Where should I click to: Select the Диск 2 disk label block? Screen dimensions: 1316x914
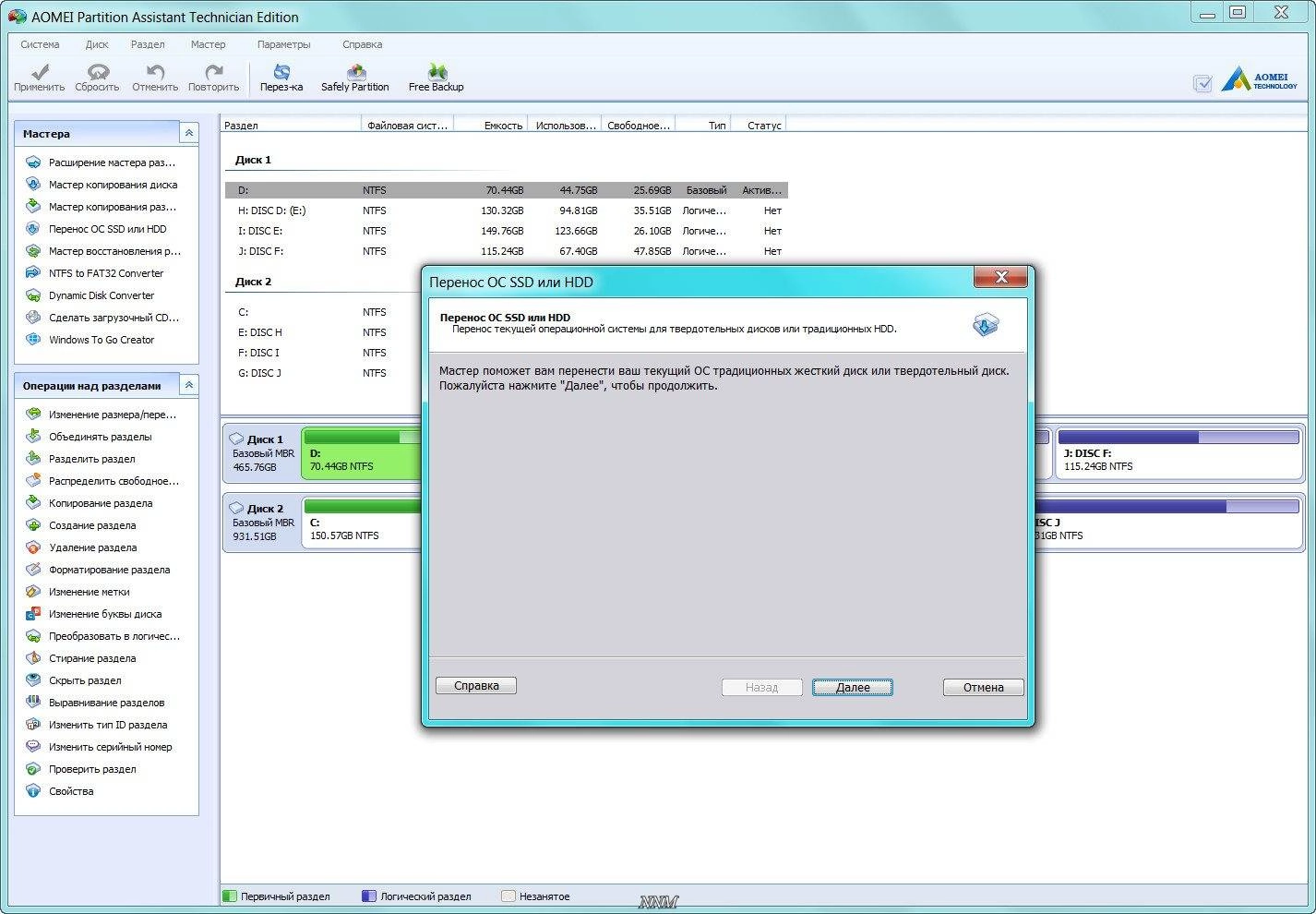[x=262, y=522]
